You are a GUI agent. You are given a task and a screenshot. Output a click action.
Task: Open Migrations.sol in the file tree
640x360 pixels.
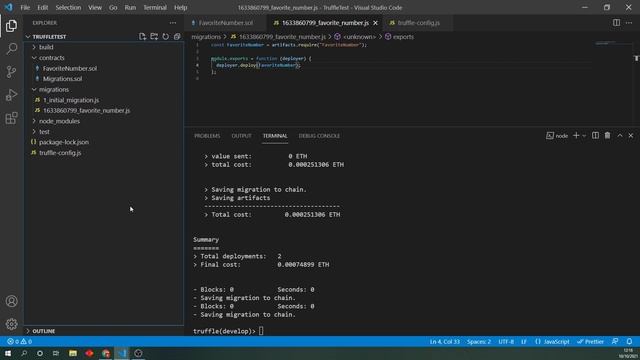point(62,79)
